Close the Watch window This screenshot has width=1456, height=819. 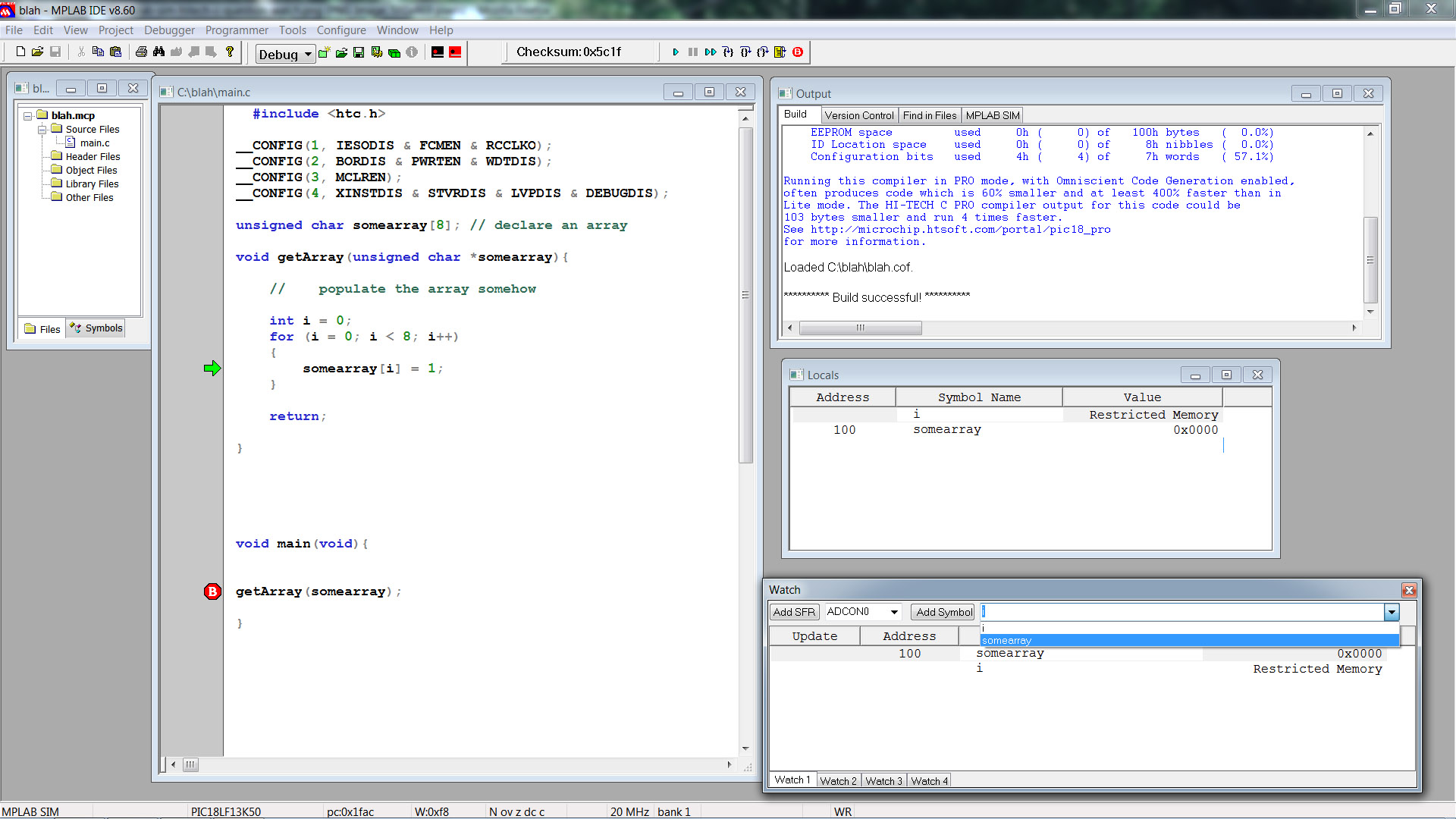(1409, 590)
